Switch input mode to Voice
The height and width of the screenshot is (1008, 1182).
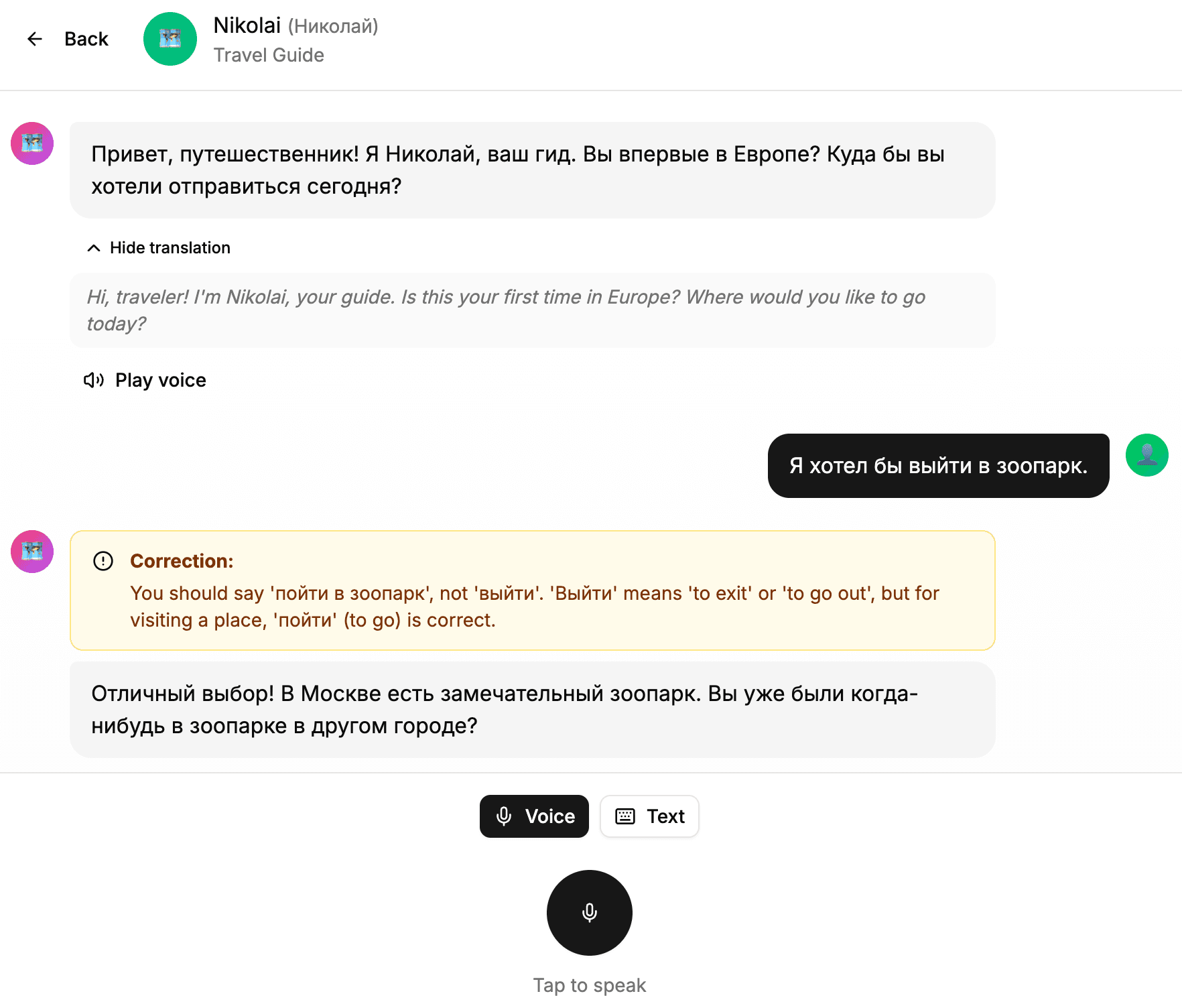tap(534, 816)
